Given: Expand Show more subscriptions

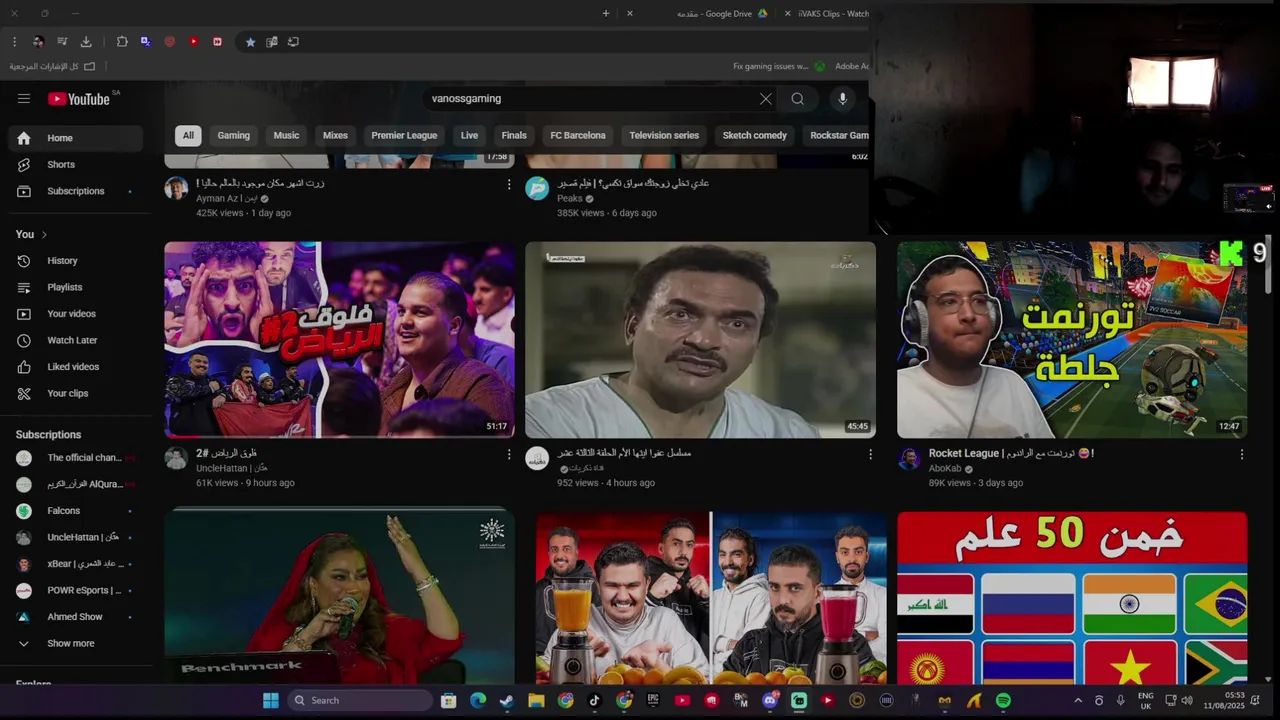Looking at the screenshot, I should coord(76,643).
